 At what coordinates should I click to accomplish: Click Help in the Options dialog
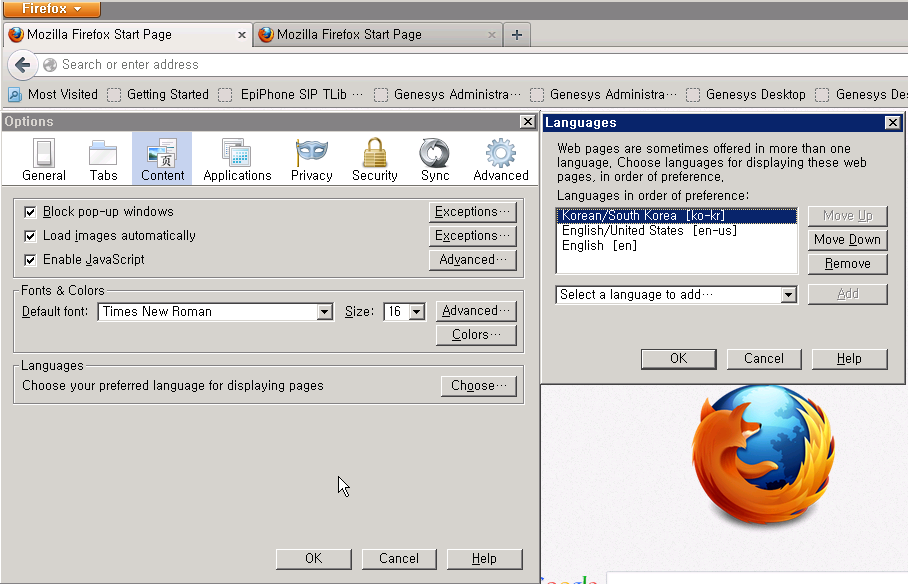485,559
